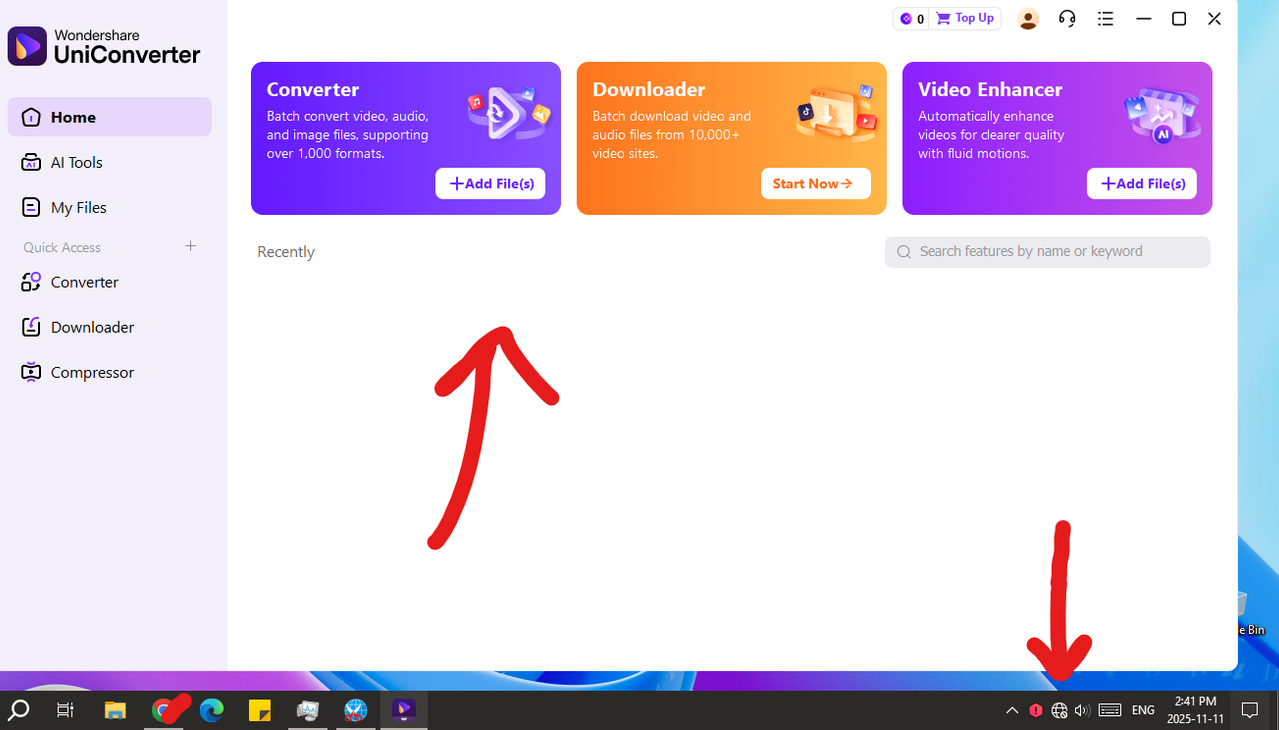
Task: Open Downloader from Quick Access list
Action: 110,327
